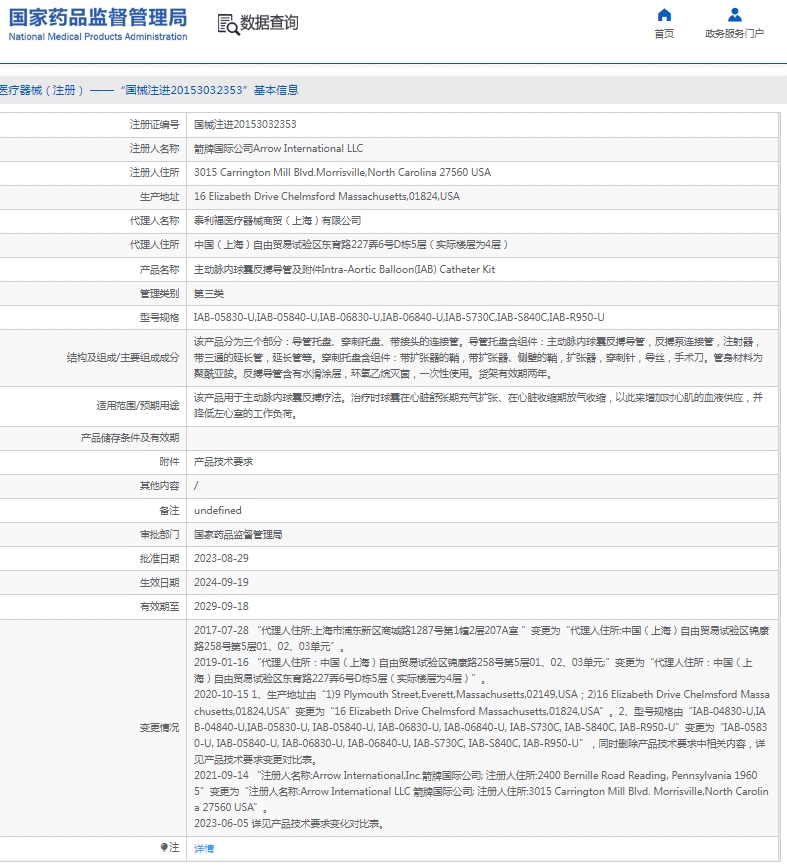
Task: Click the 审批部门 row label
Action: (x=159, y=534)
